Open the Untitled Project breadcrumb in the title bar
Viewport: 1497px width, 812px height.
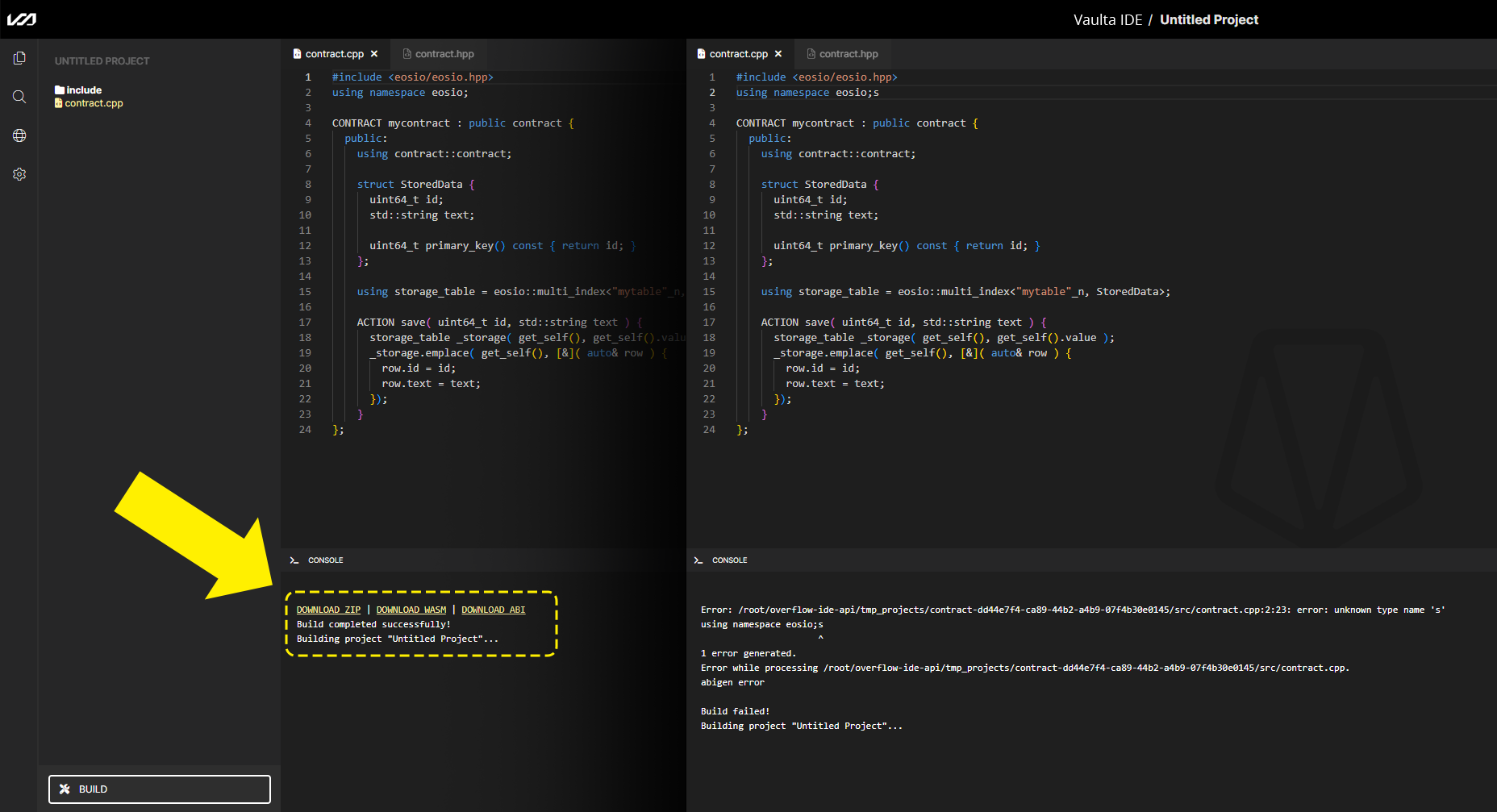pyautogui.click(x=1209, y=19)
